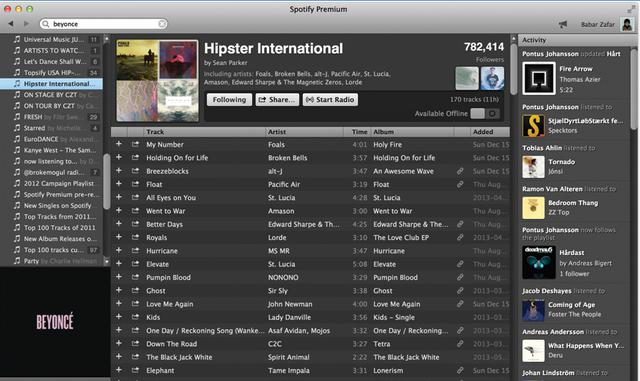Go forward with the right arrow

tap(27, 24)
